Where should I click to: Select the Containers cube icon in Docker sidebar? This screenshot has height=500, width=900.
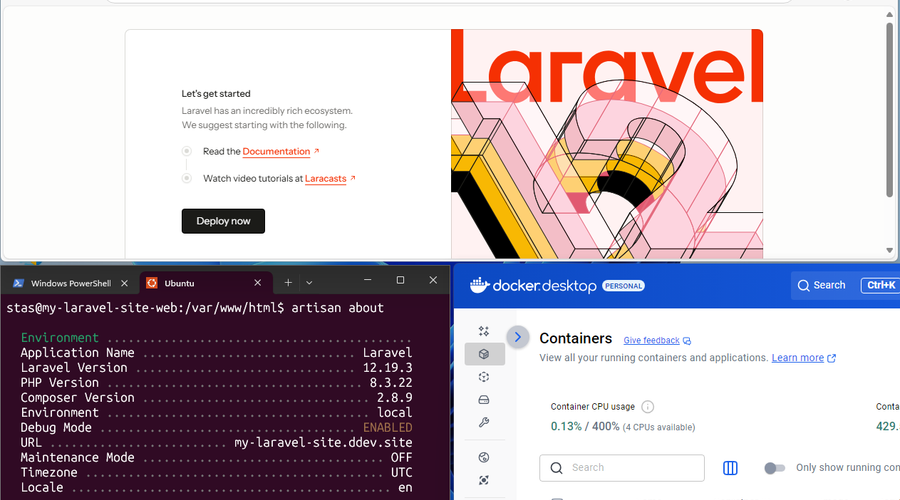484,354
